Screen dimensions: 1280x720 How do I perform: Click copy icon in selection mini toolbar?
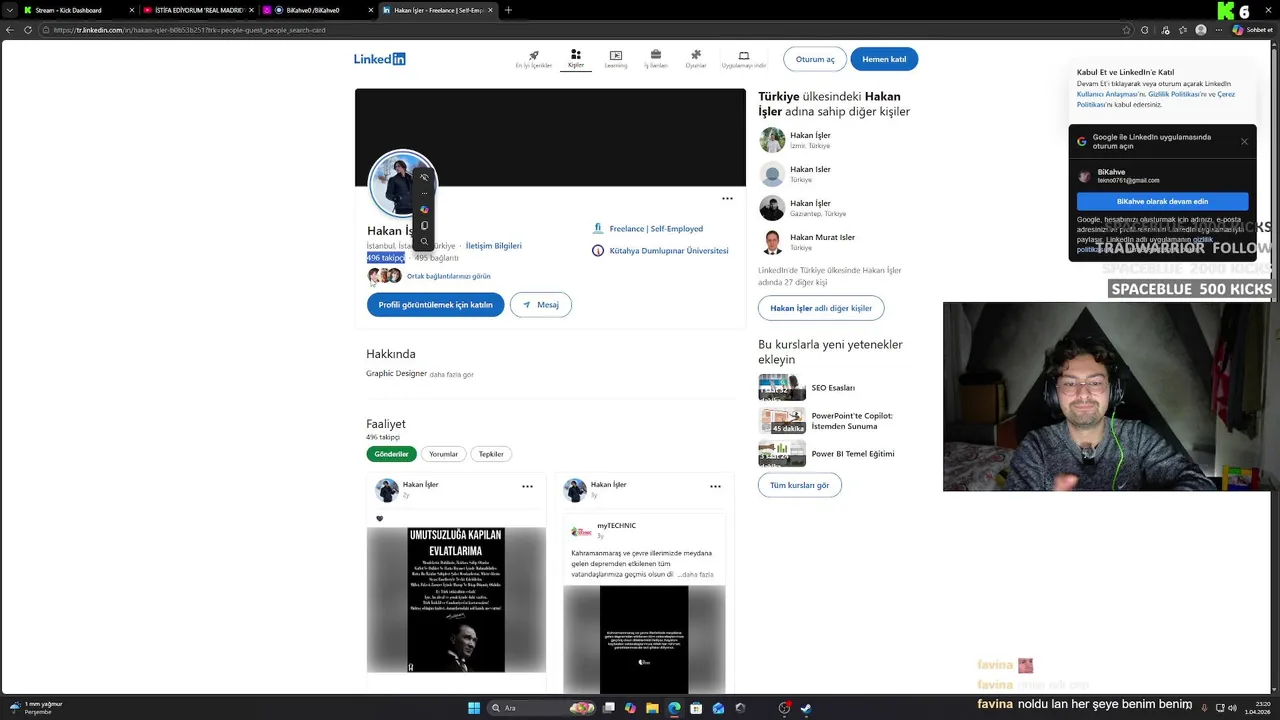[x=424, y=225]
